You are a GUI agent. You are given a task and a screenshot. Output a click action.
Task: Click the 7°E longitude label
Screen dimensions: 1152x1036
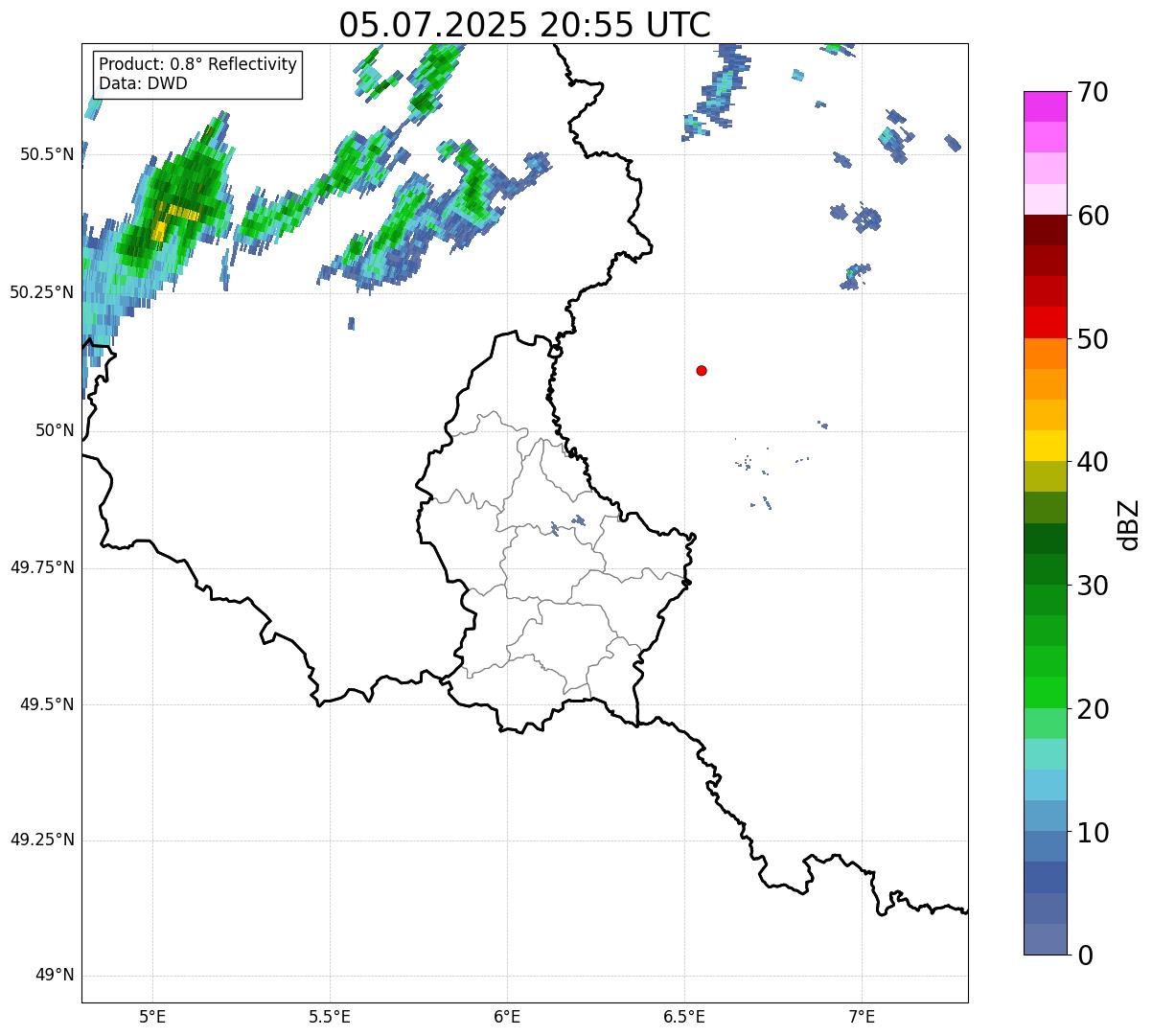(x=862, y=1016)
